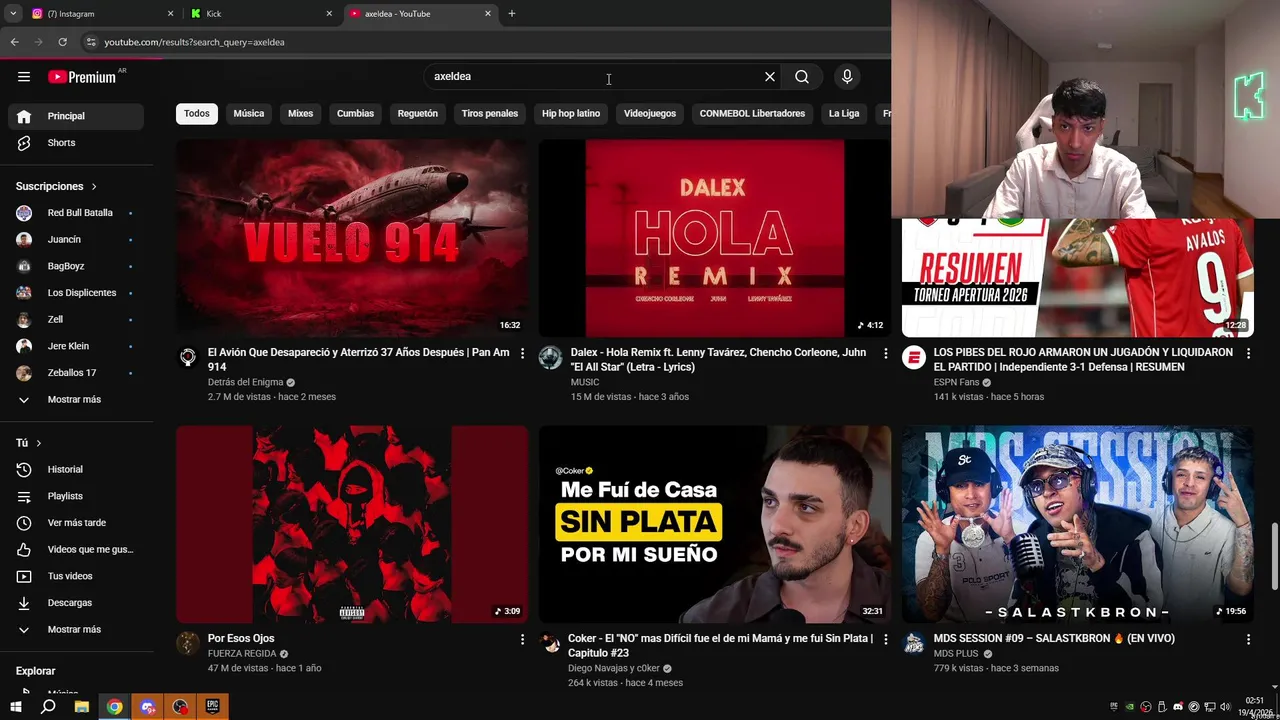Image resolution: width=1280 pixels, height=720 pixels.
Task: Open Los Displicentes subscription channel
Action: 76,293
